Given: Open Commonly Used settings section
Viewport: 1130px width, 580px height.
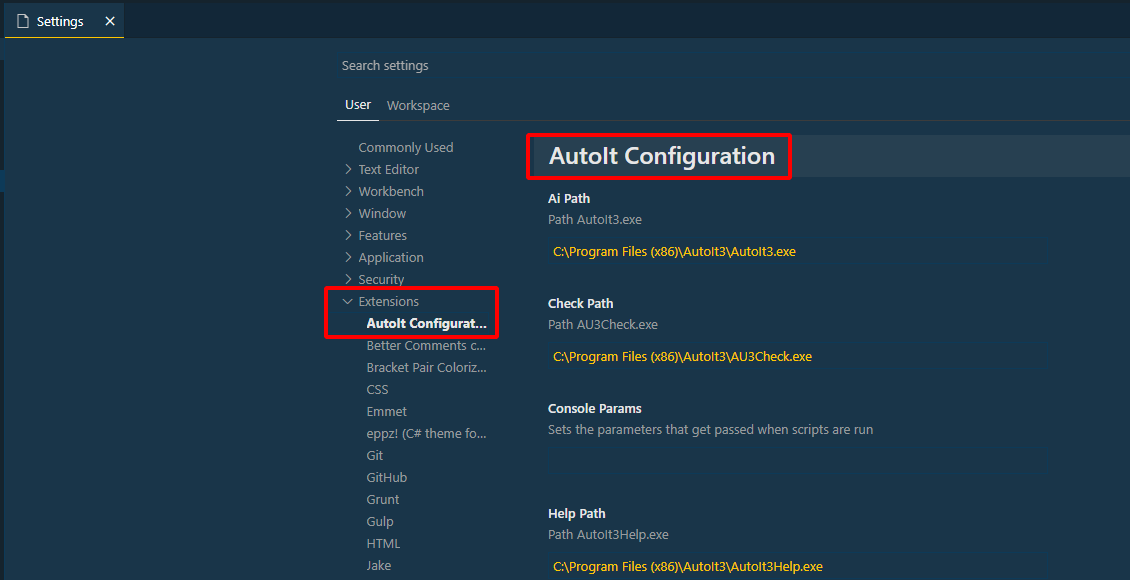Looking at the screenshot, I should click(406, 148).
